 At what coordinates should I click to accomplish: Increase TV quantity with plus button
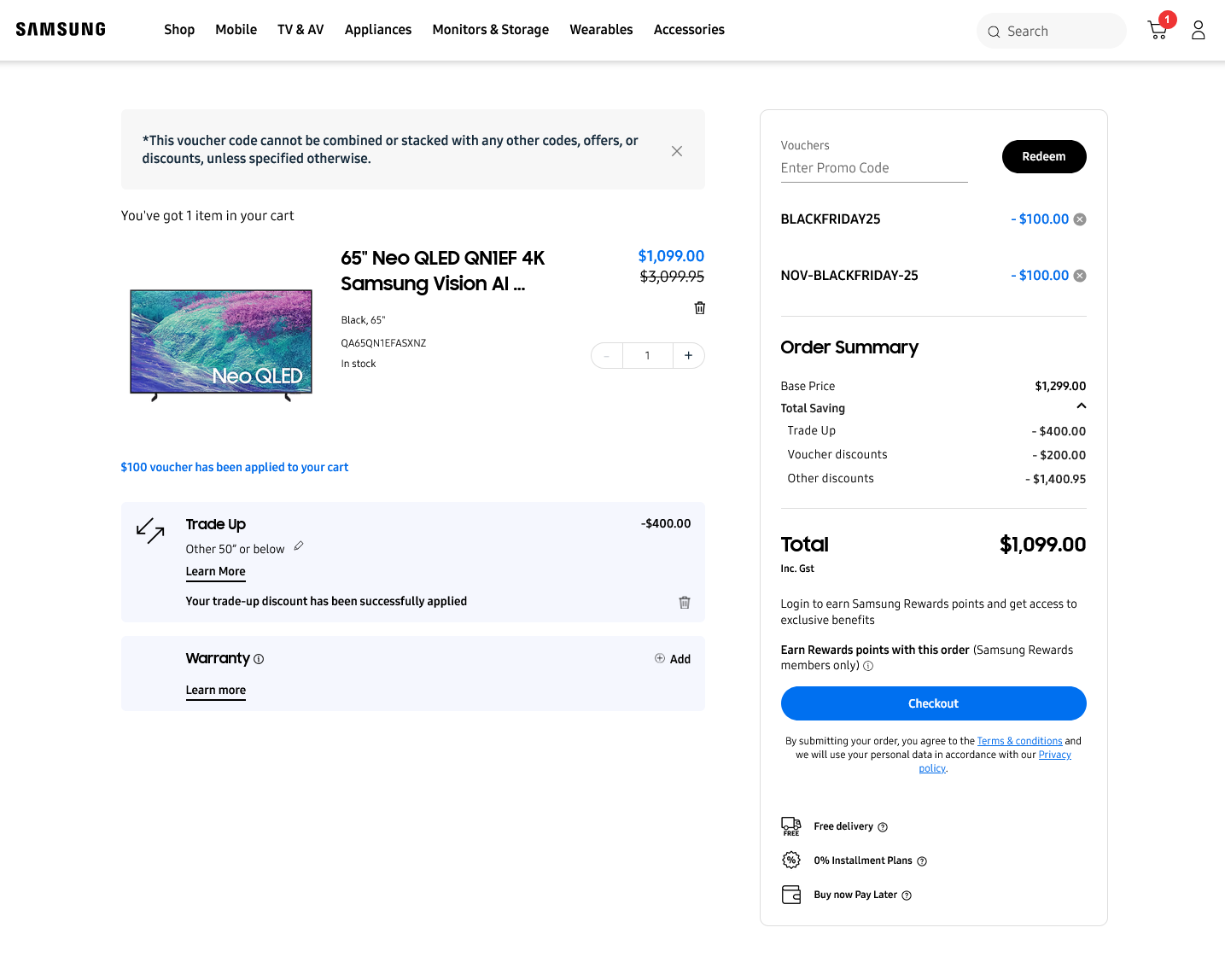coord(688,356)
